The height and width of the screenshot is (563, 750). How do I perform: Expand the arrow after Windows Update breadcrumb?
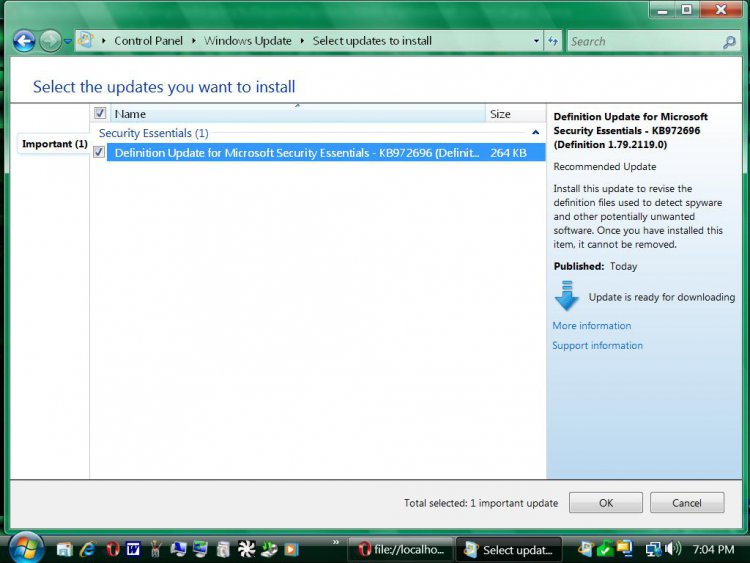[x=302, y=41]
